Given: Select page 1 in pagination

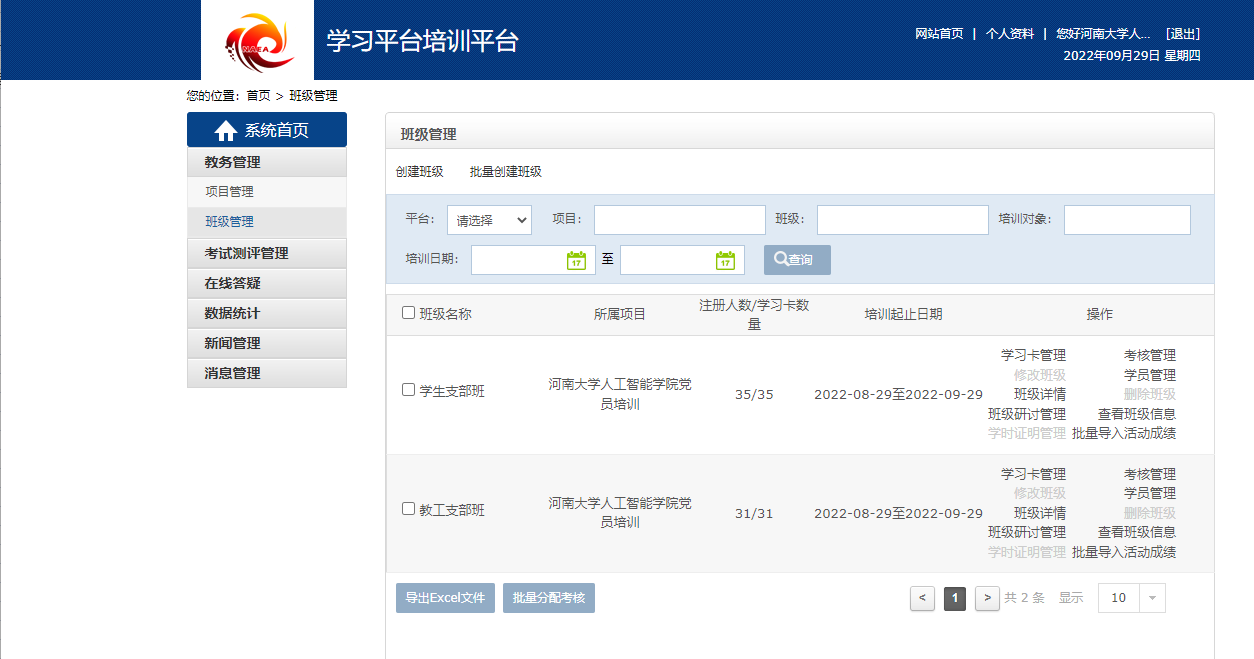Looking at the screenshot, I should point(955,598).
